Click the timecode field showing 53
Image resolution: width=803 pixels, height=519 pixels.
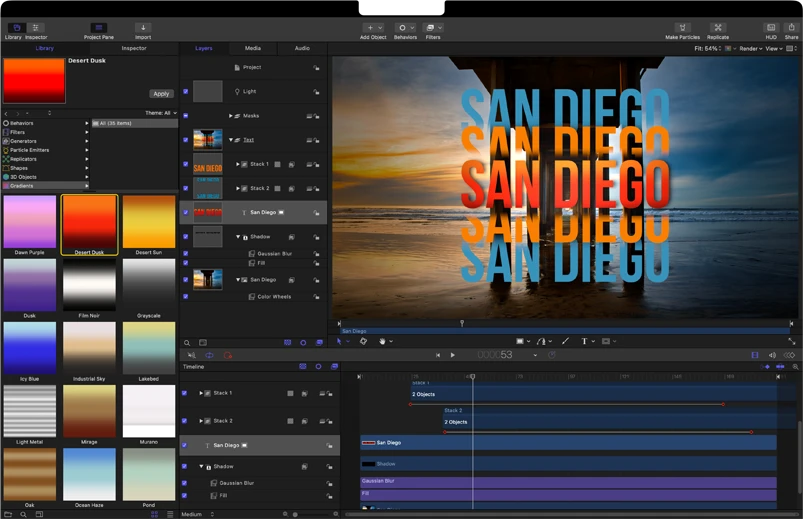(x=495, y=355)
